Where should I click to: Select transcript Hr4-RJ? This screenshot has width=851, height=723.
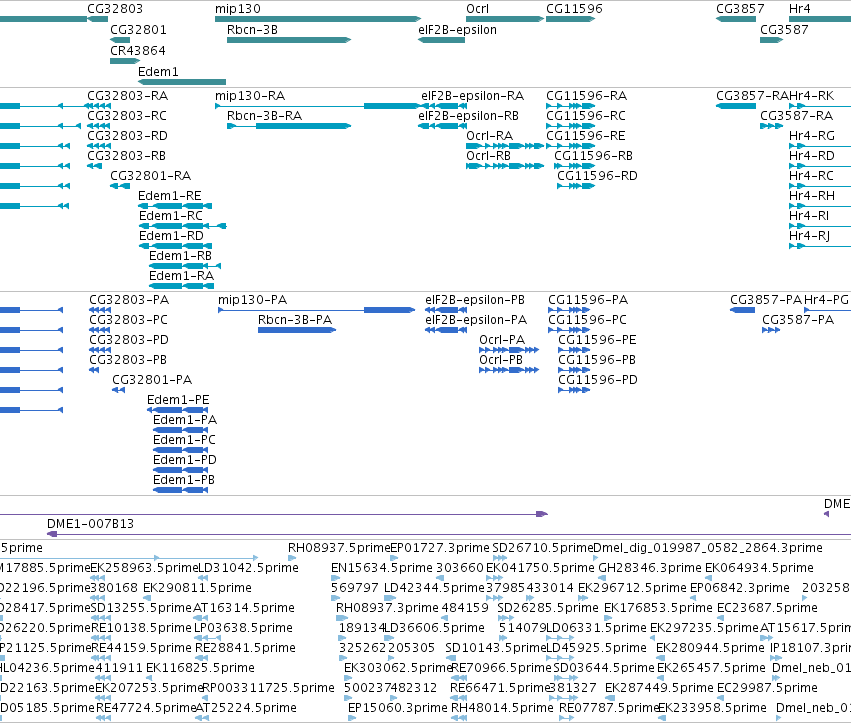pyautogui.click(x=820, y=246)
